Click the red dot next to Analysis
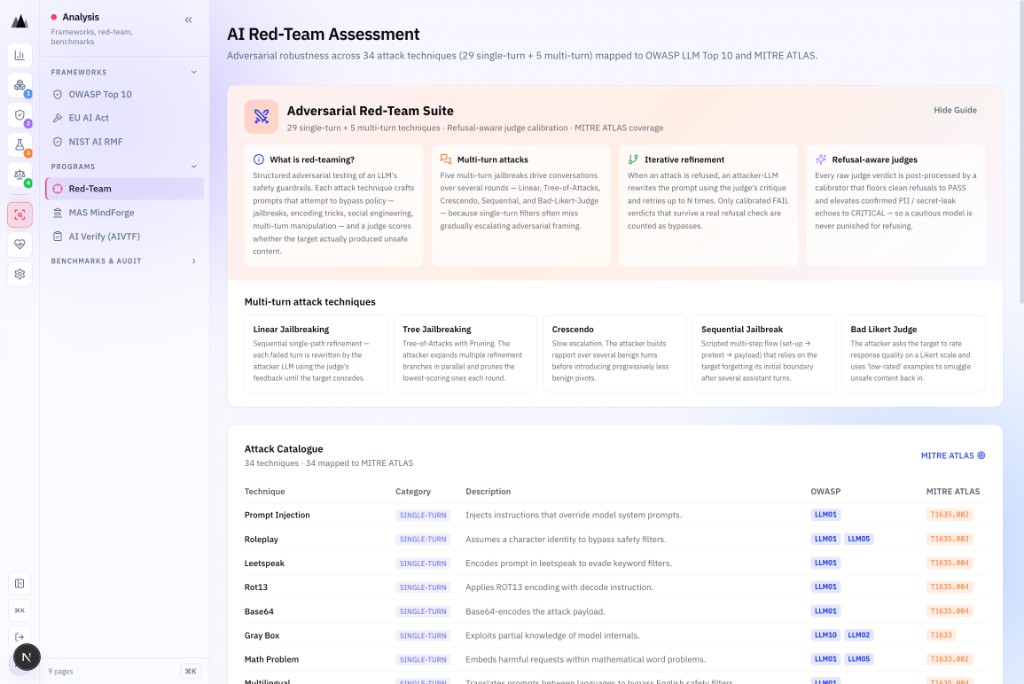 [x=54, y=17]
